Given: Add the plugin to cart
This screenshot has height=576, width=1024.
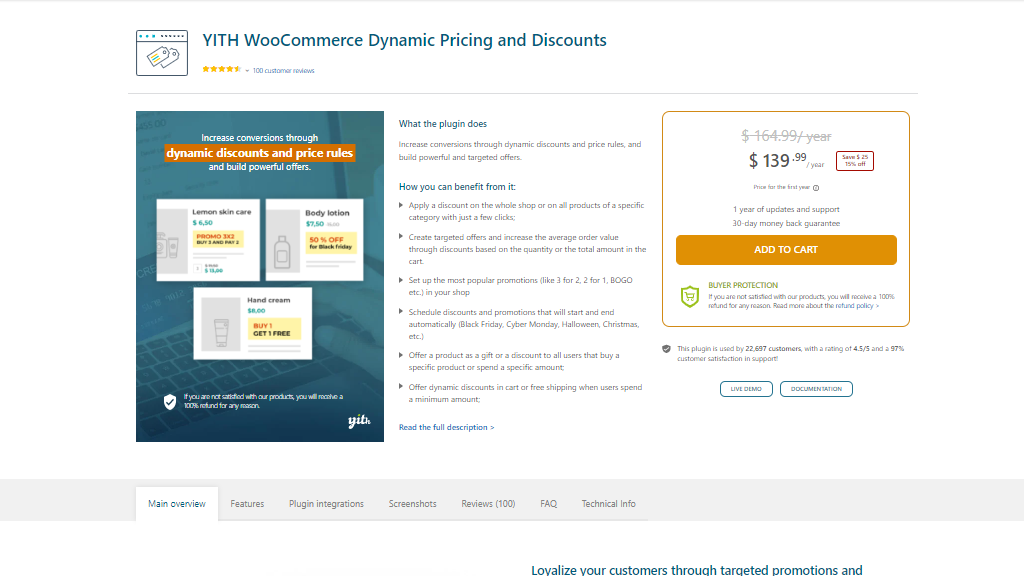Looking at the screenshot, I should click(x=786, y=249).
